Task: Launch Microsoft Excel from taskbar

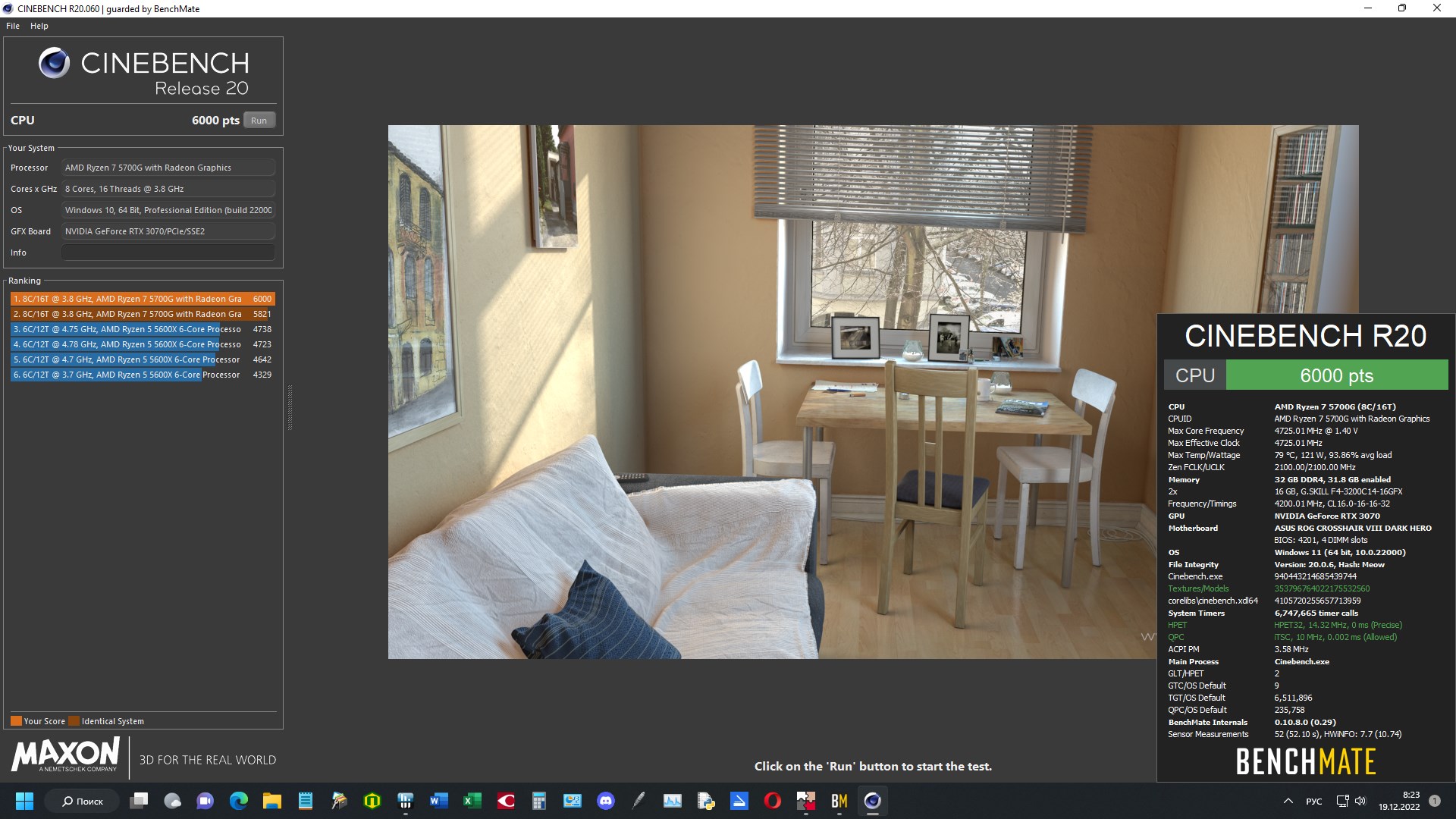Action: (x=472, y=801)
